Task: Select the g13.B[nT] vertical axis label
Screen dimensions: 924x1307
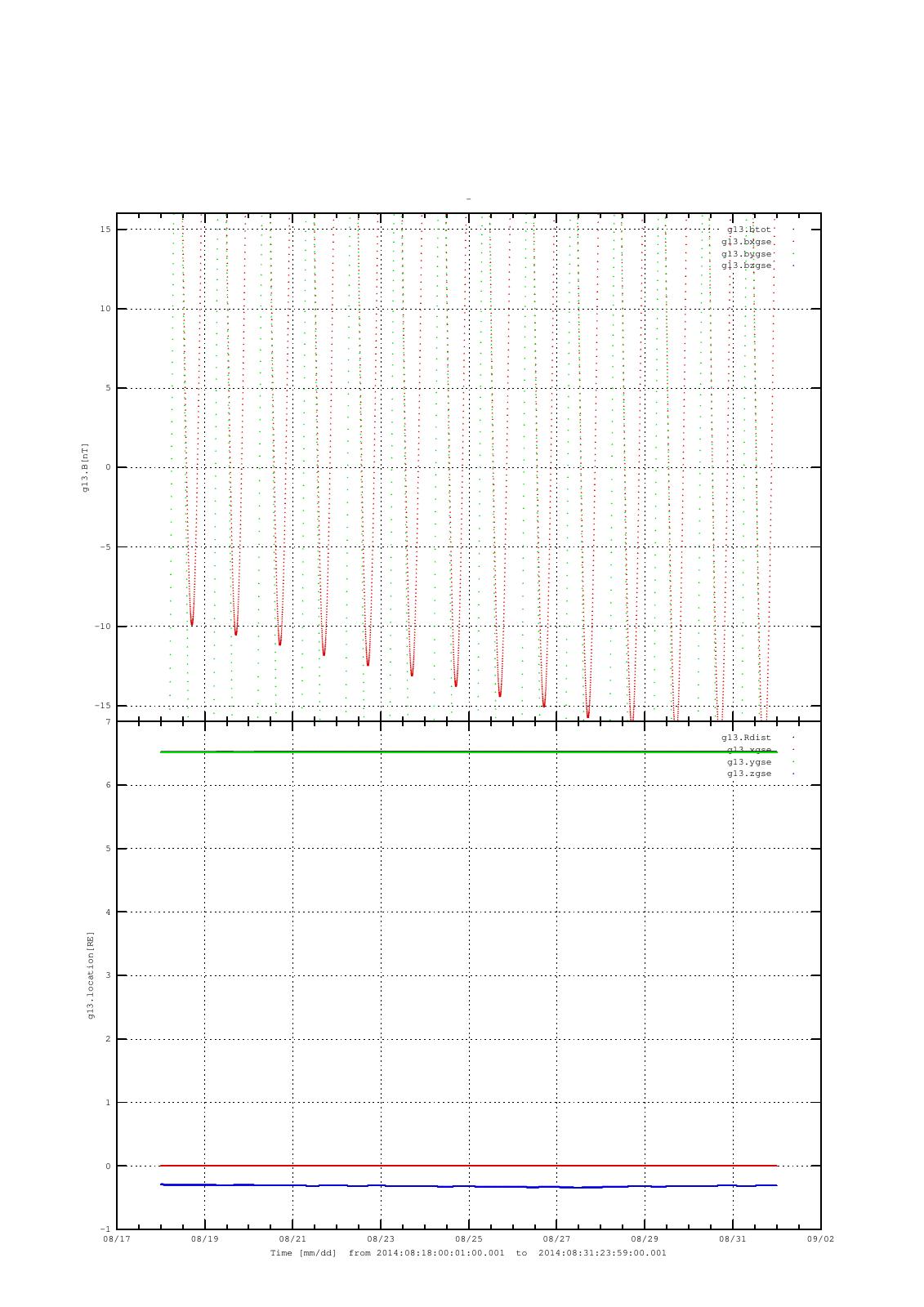Action: coord(85,467)
